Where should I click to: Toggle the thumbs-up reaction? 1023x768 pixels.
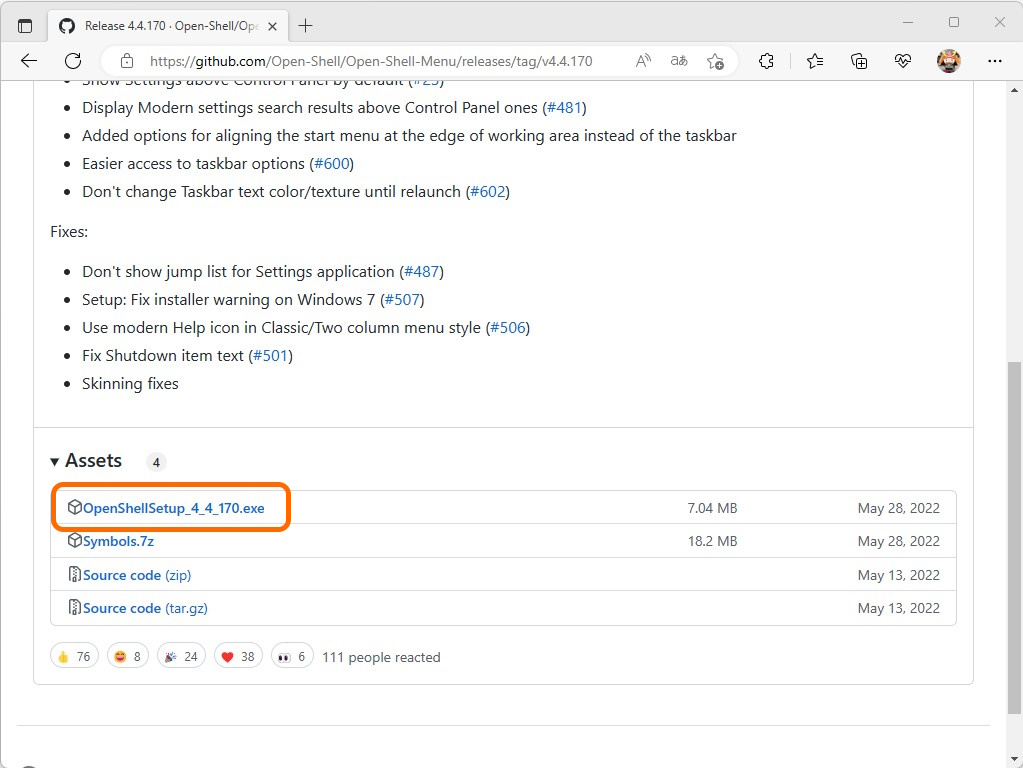coord(74,656)
